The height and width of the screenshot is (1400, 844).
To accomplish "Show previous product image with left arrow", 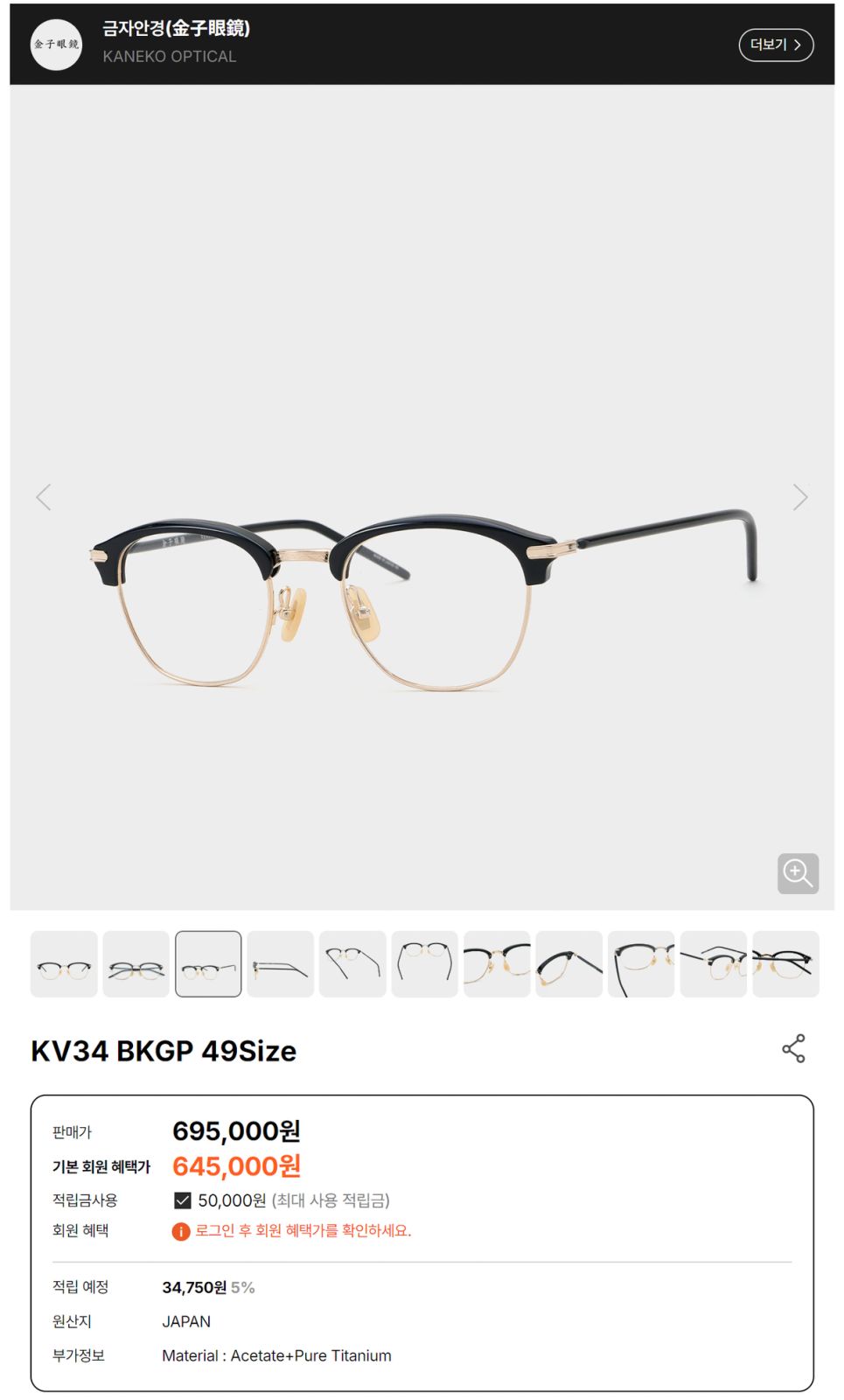I will point(44,497).
